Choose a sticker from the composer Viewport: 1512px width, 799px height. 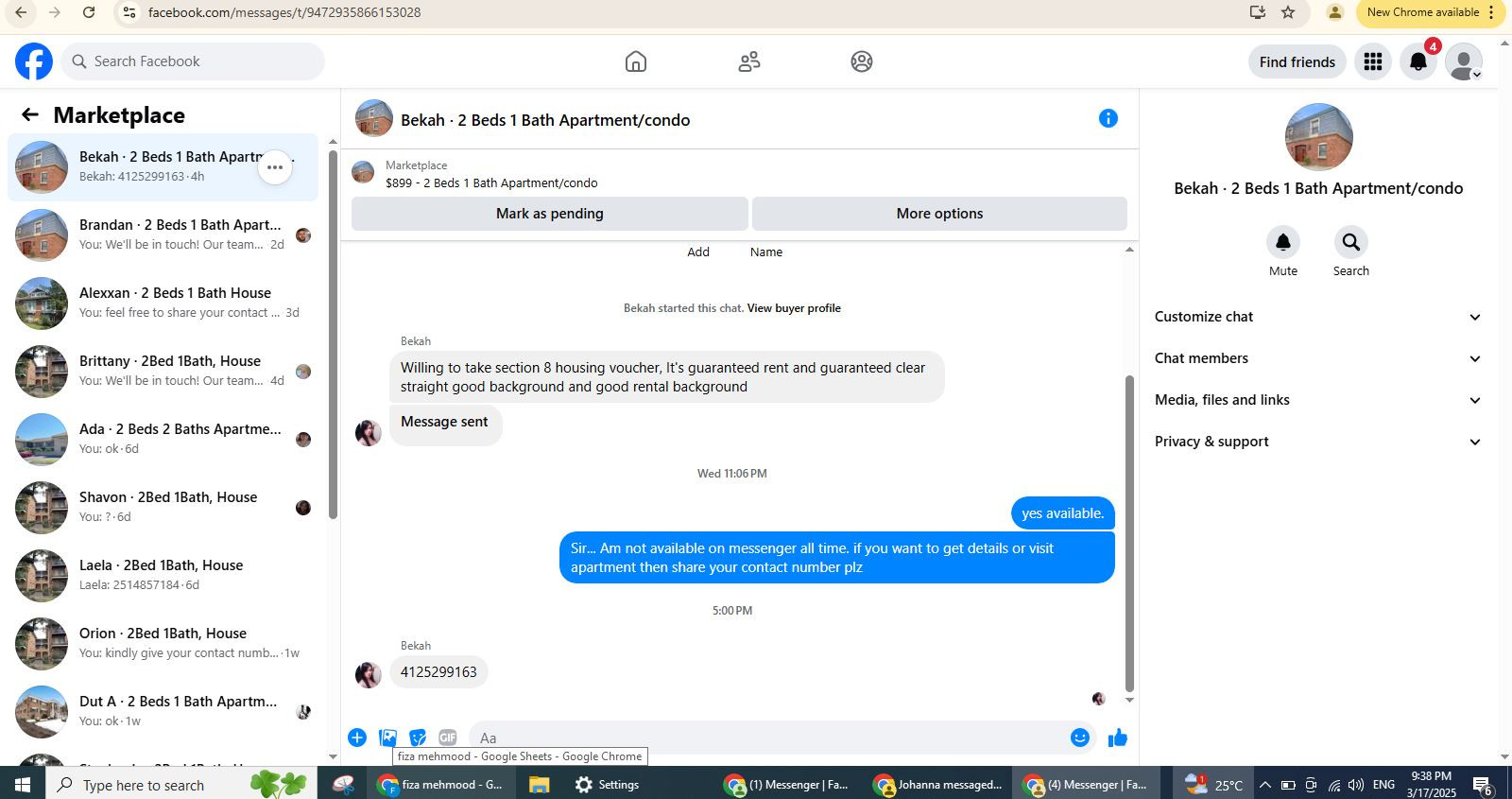[418, 738]
